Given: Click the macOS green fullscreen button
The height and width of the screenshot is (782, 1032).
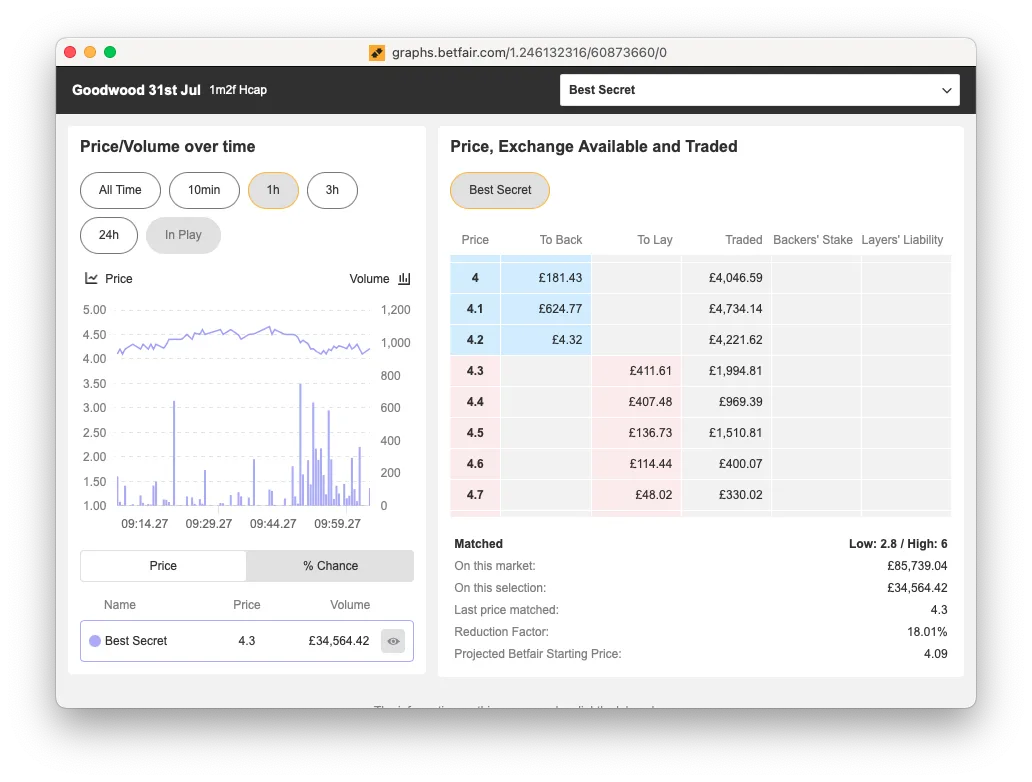Looking at the screenshot, I should 110,52.
